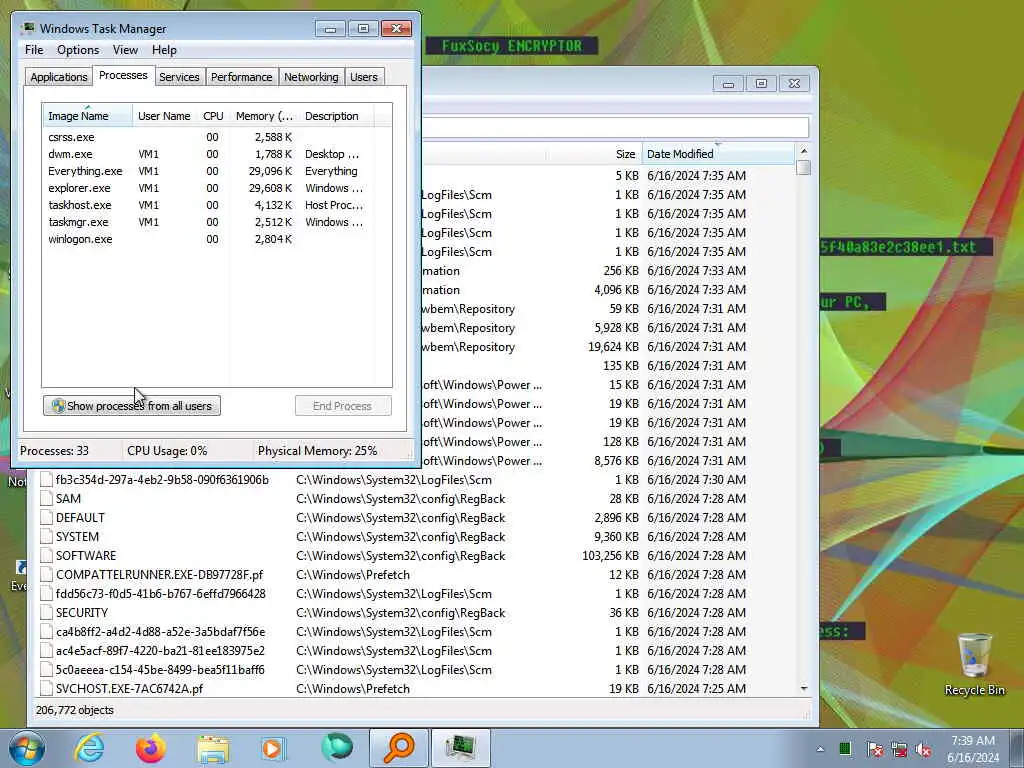Click Task Manager title bar icon

tap(28, 28)
